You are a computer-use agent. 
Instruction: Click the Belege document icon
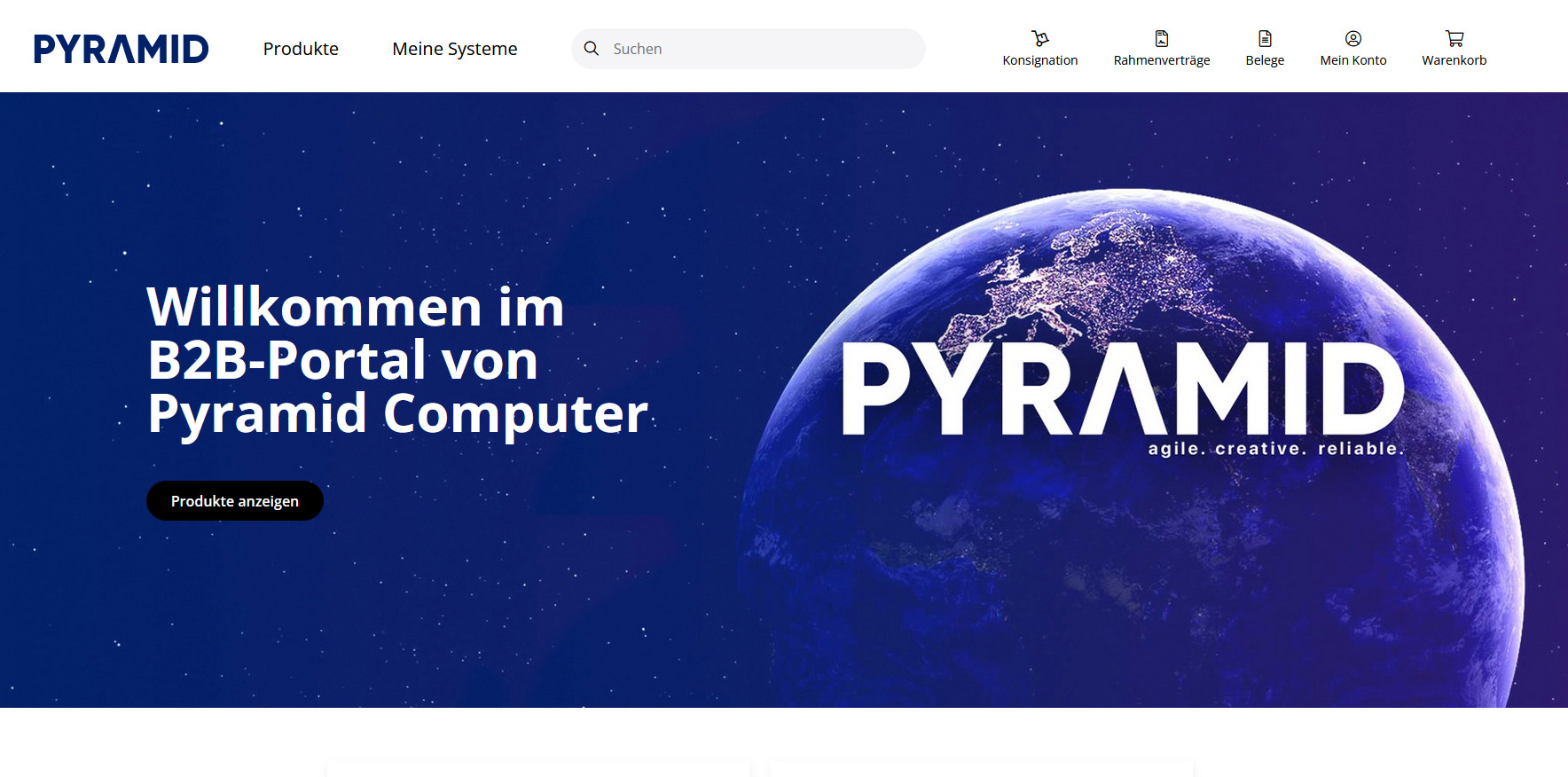[1265, 38]
